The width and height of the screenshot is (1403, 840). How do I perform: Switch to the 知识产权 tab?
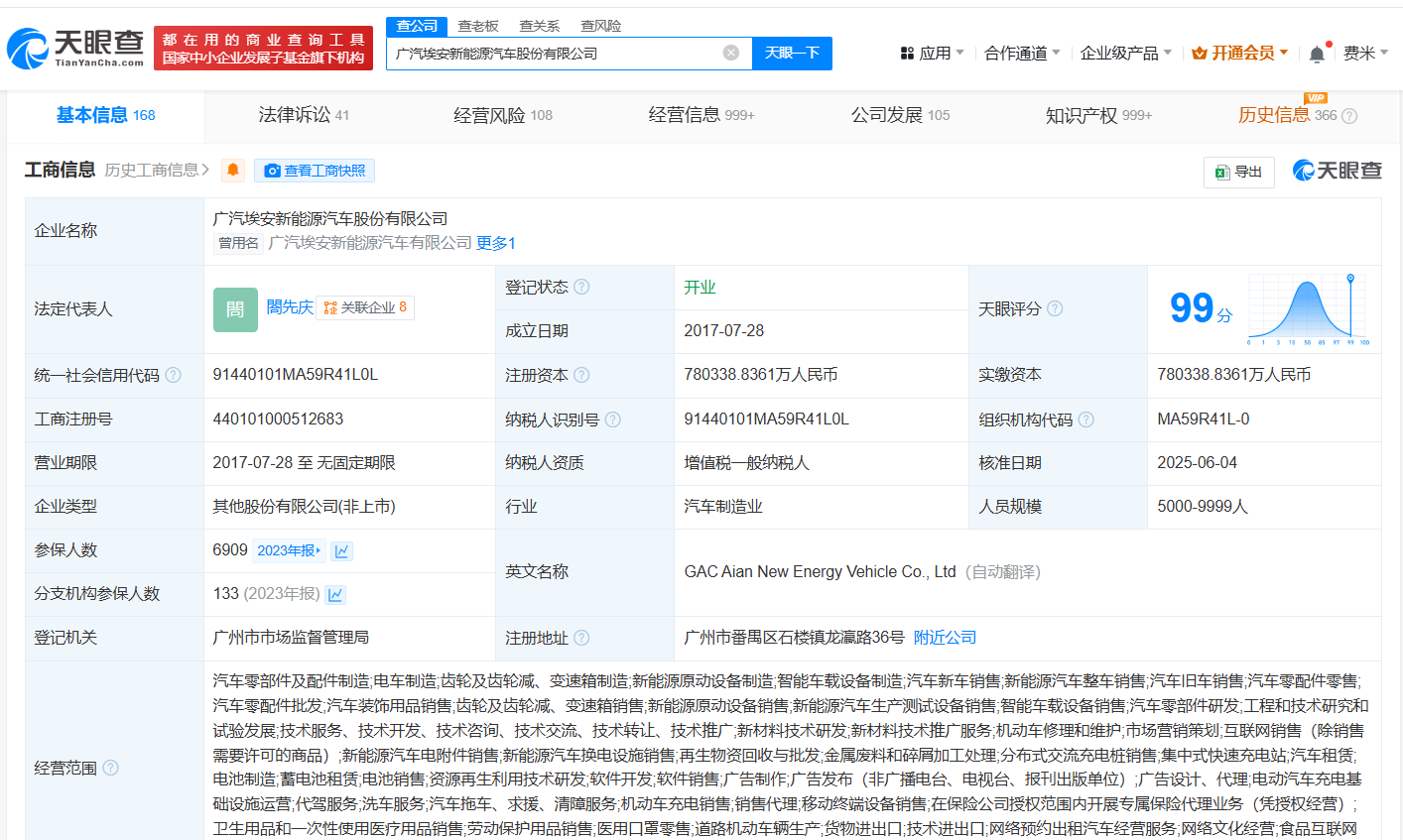[x=1097, y=116]
